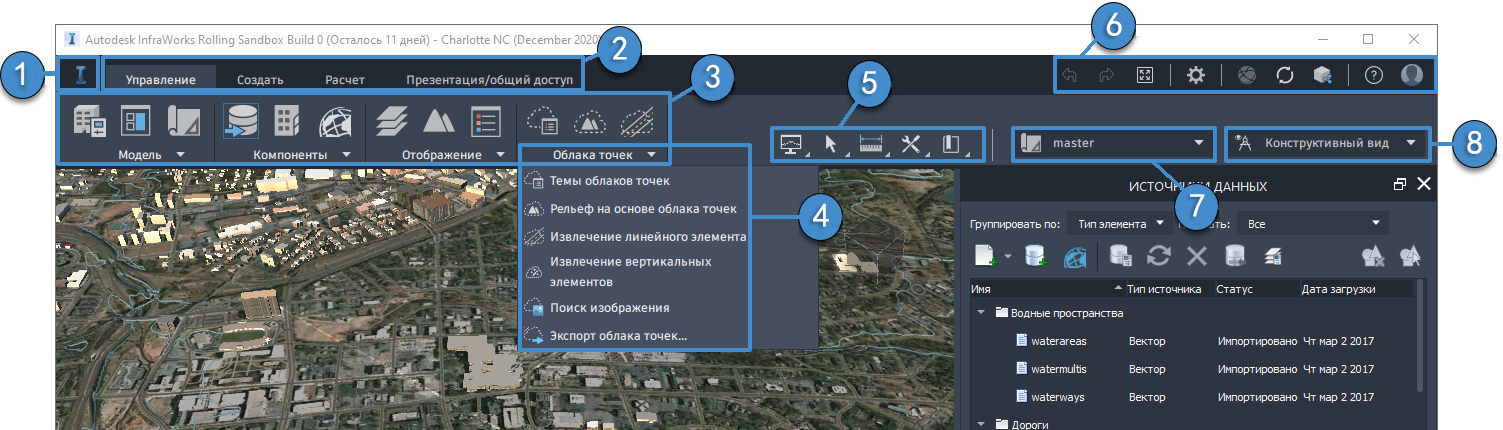Open the ruler measure tool
Screen dimensions: 1503x430
click(x=872, y=144)
